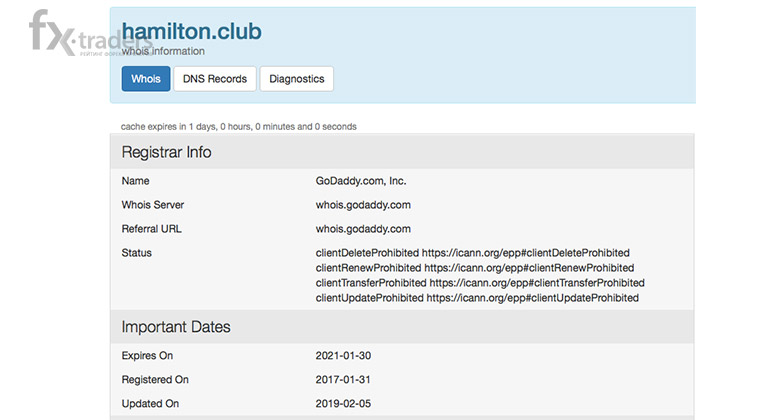The image size is (780, 420).
Task: Click the Status label in Registrar Info
Action: pos(136,253)
